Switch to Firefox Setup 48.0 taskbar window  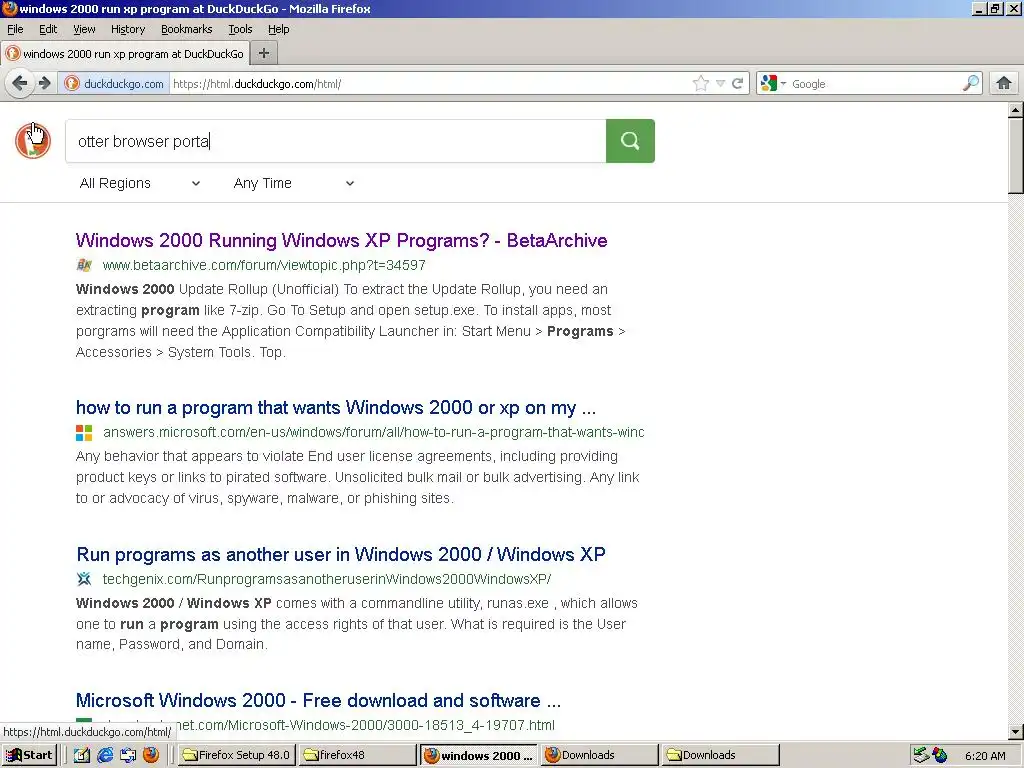click(236, 755)
